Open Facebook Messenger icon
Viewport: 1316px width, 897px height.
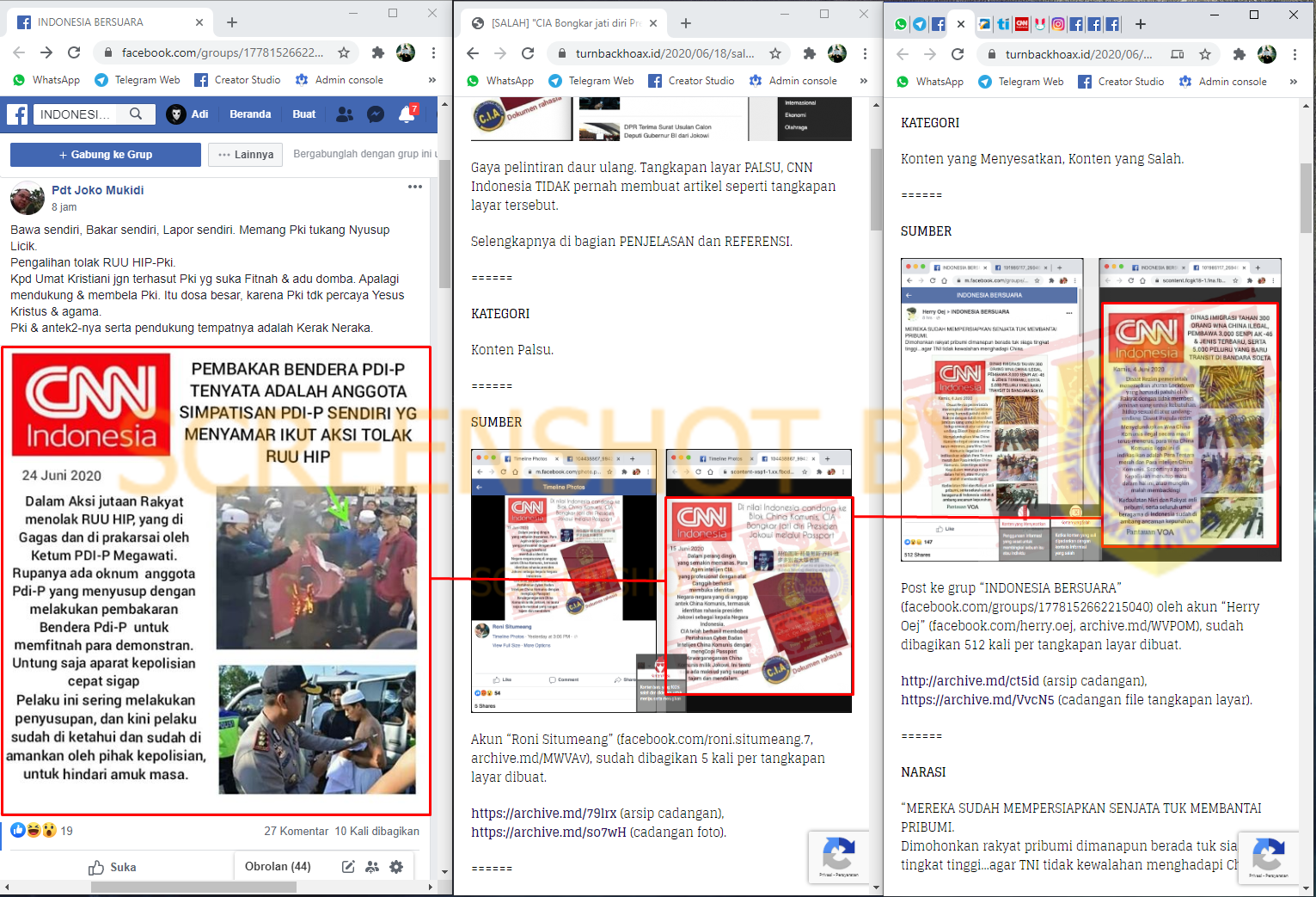click(x=376, y=114)
